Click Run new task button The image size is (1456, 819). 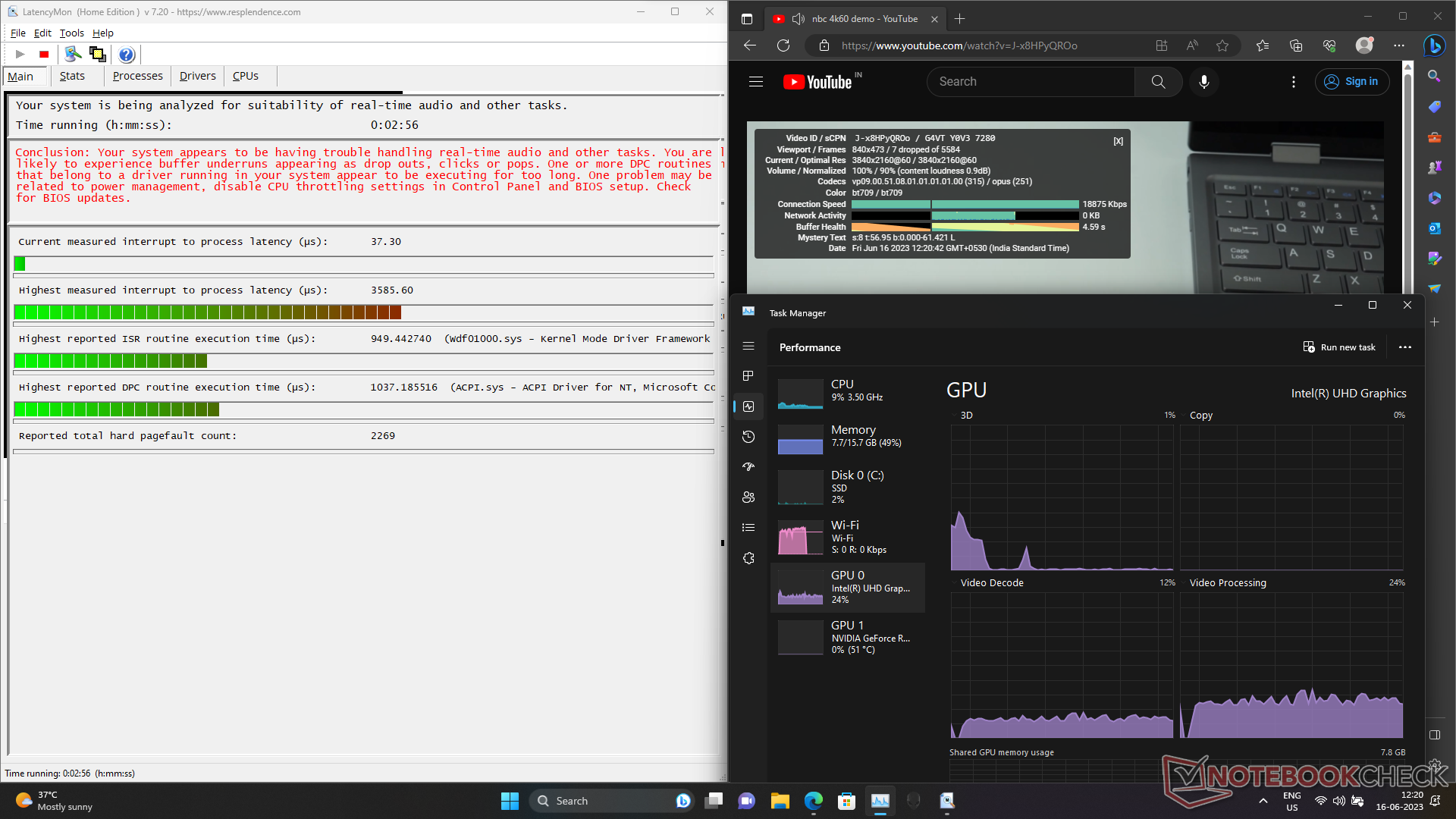[1339, 347]
